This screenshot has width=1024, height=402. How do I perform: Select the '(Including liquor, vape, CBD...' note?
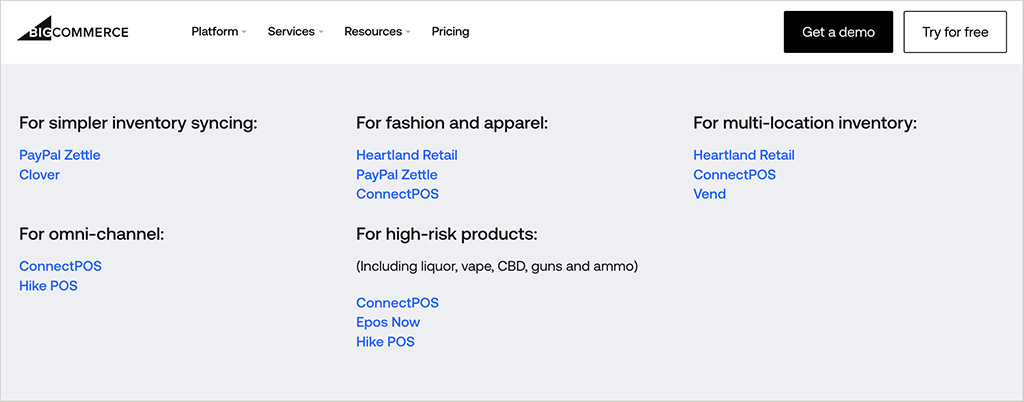pyautogui.click(x=497, y=267)
